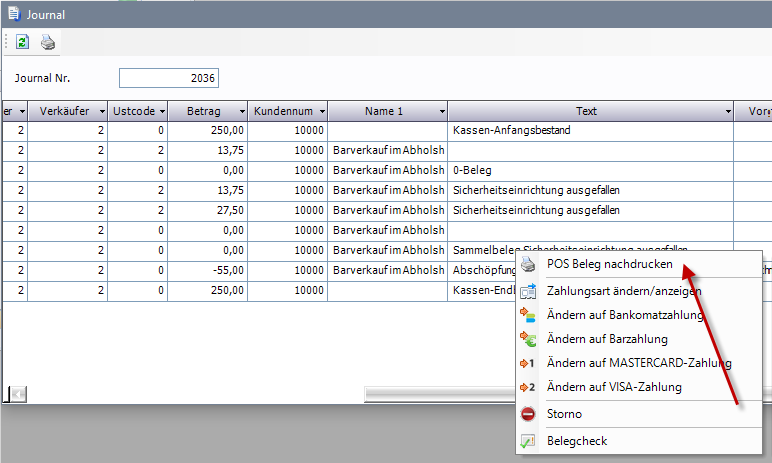Click the Zahlungsart ändern/anzeigen icon
The width and height of the screenshot is (772, 463).
[528, 291]
